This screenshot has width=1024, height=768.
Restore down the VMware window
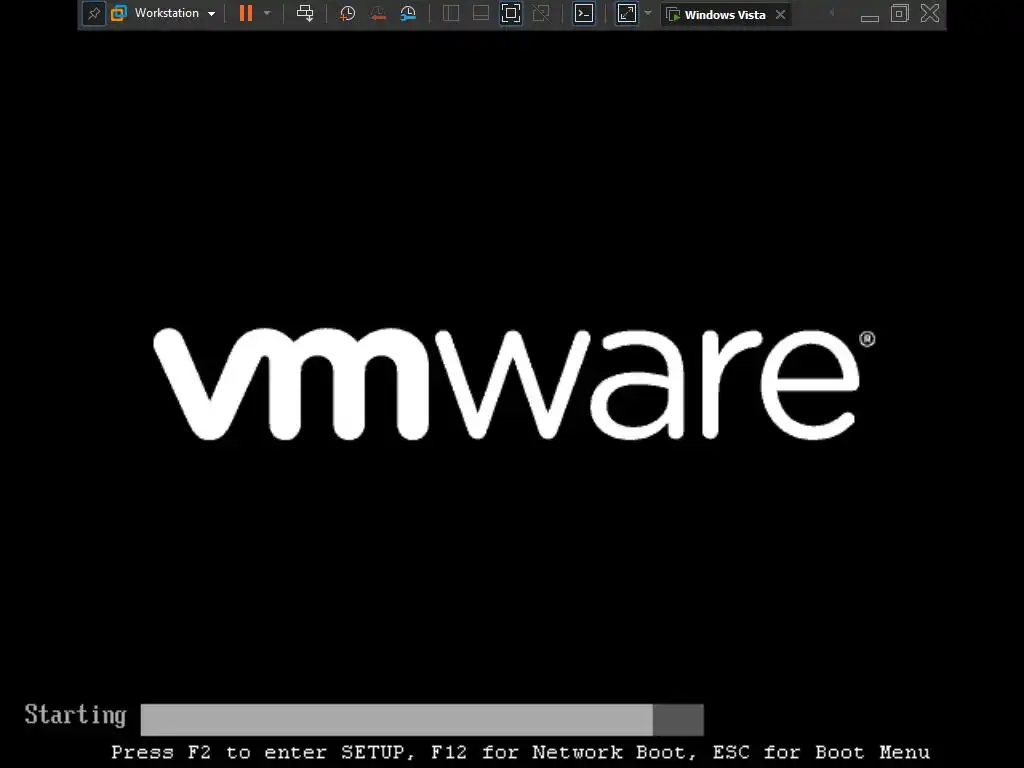[899, 13]
